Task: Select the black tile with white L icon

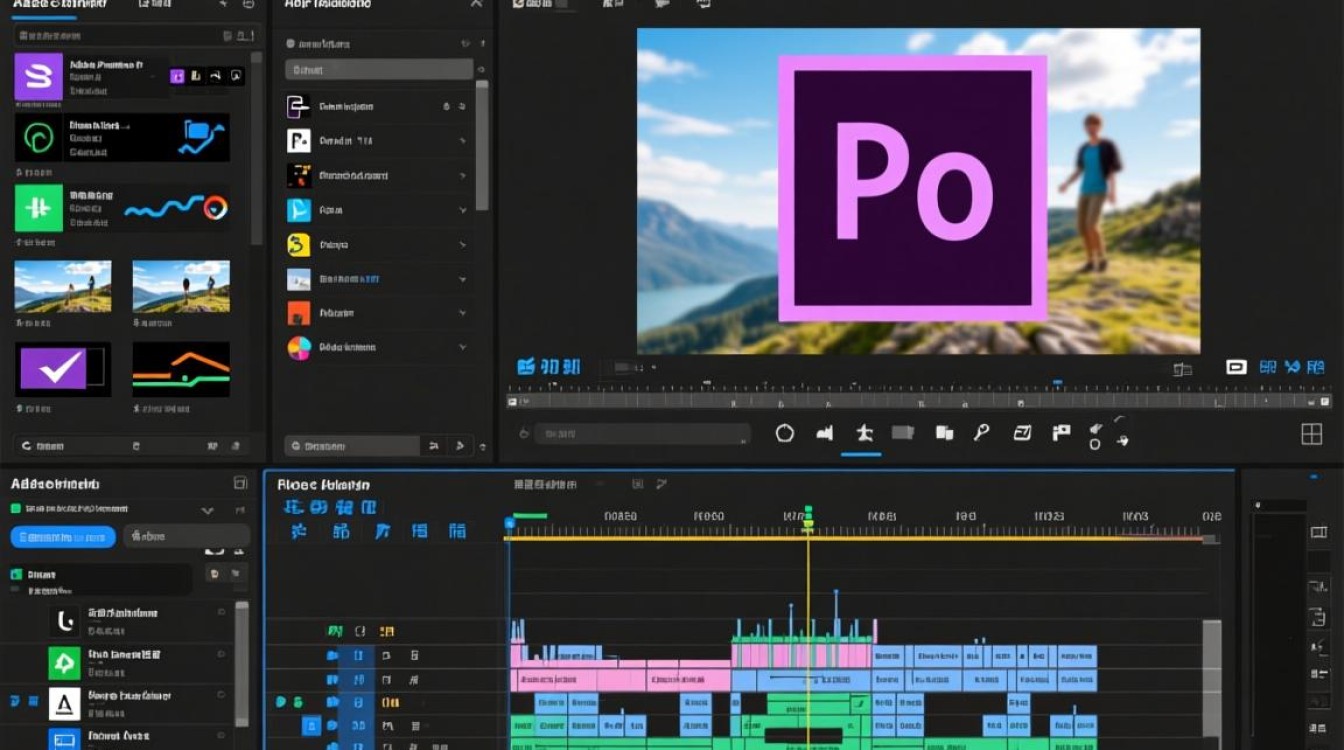Action: pyautogui.click(x=64, y=621)
